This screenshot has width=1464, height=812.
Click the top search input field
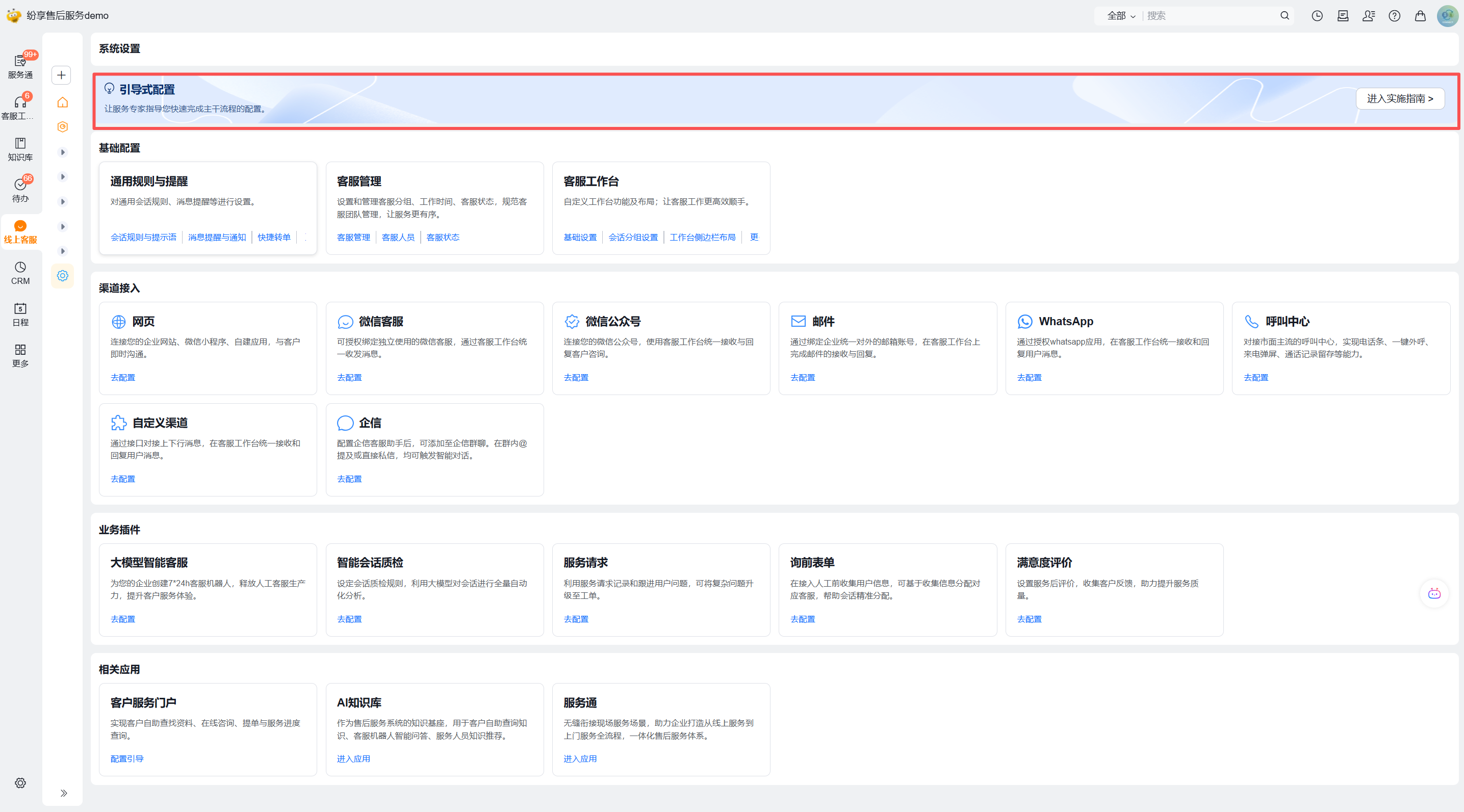(1211, 16)
